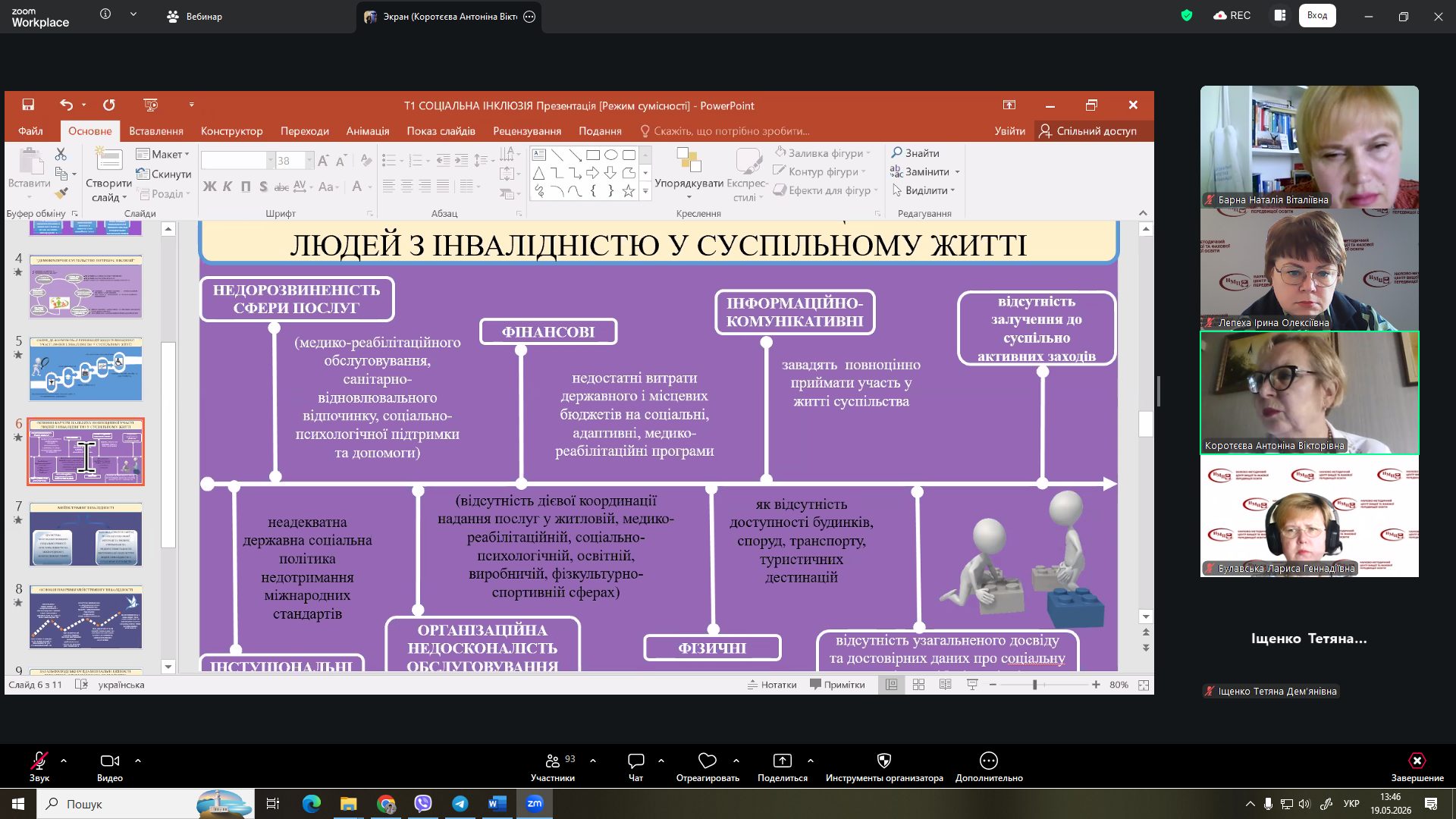This screenshot has height=819, width=1456.
Task: Toggle the Notes pane (Нотатки)
Action: (772, 685)
